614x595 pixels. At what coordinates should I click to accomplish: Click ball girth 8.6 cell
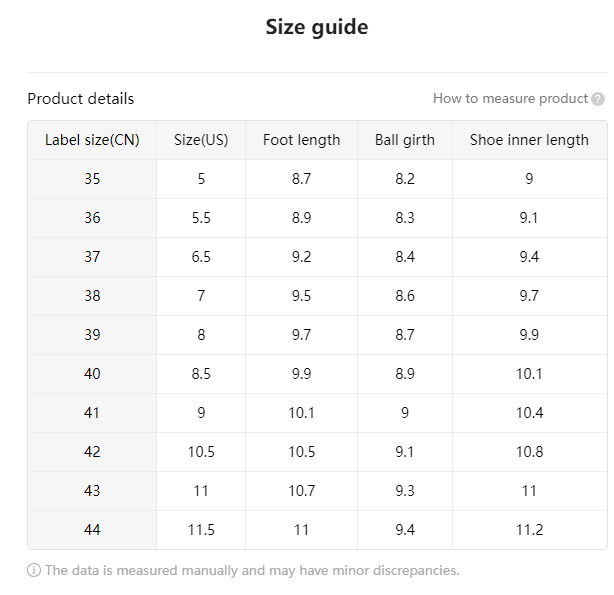tap(405, 296)
